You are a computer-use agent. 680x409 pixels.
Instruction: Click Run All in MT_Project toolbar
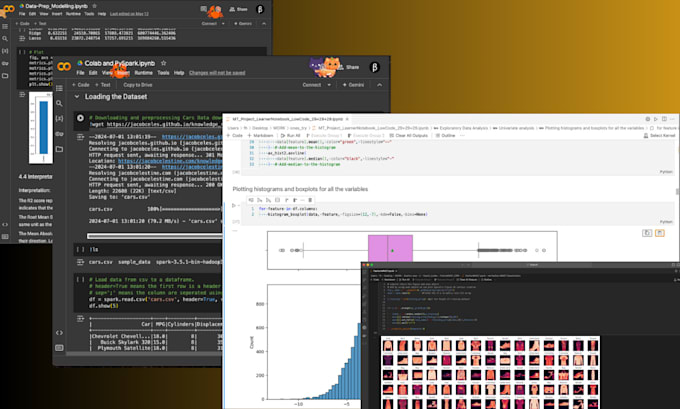[291, 136]
